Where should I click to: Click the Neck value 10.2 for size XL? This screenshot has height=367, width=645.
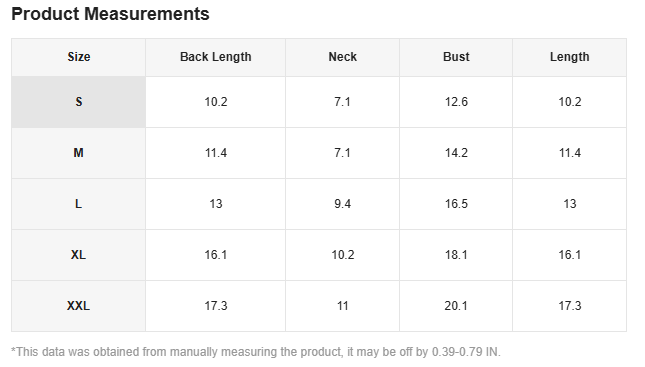click(342, 255)
